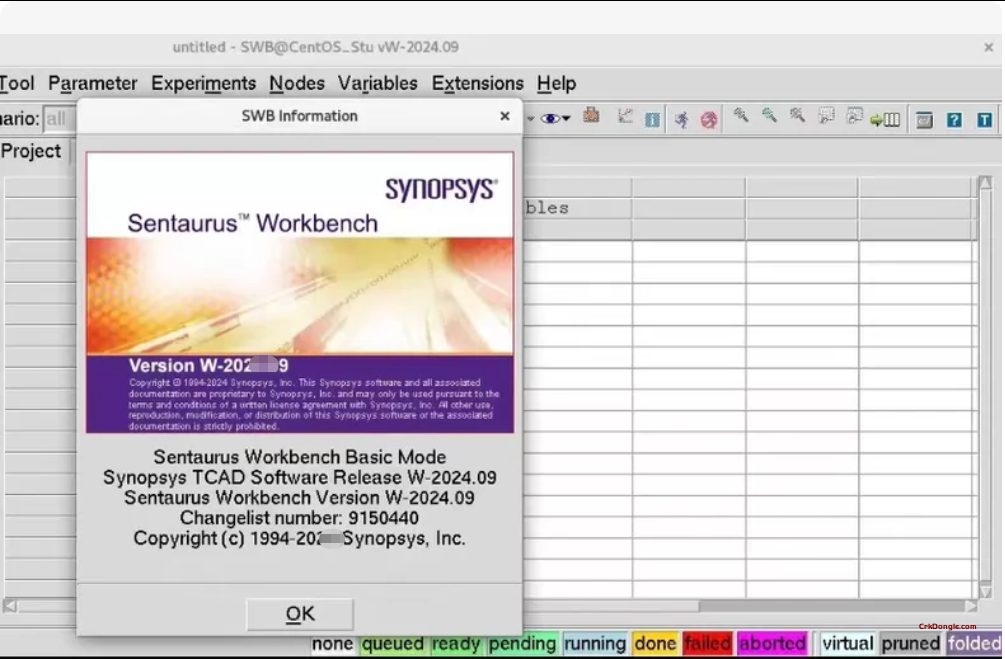Screen dimensions: 1005x659
Task: Open the small dropdown arrow left of eye icon
Action: pos(531,119)
